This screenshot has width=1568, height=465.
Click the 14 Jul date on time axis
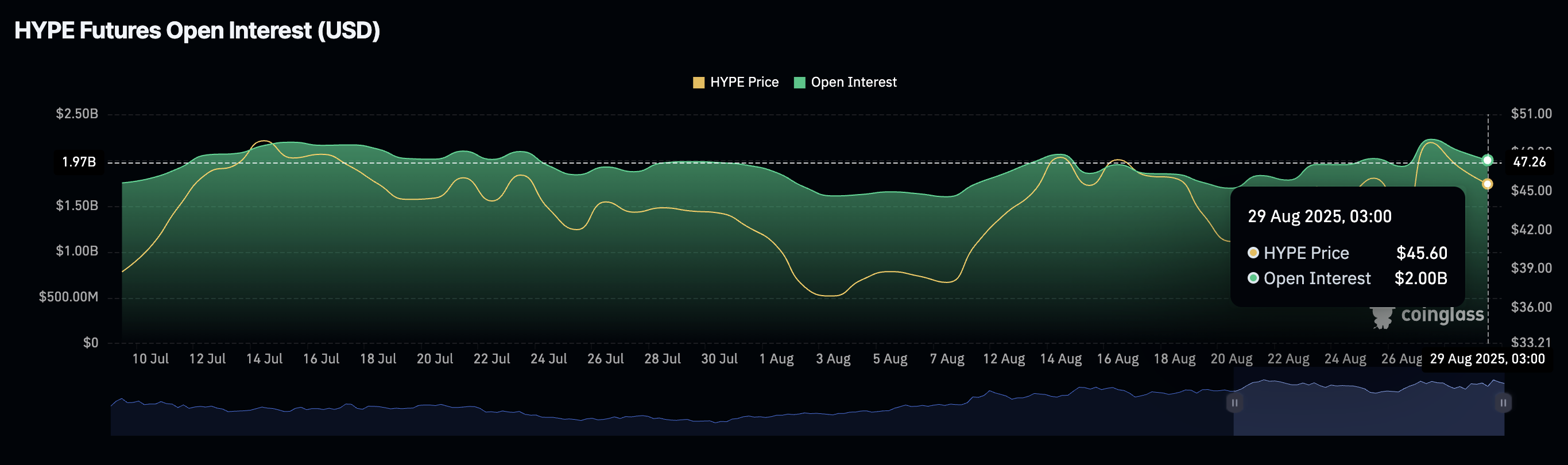(x=264, y=359)
